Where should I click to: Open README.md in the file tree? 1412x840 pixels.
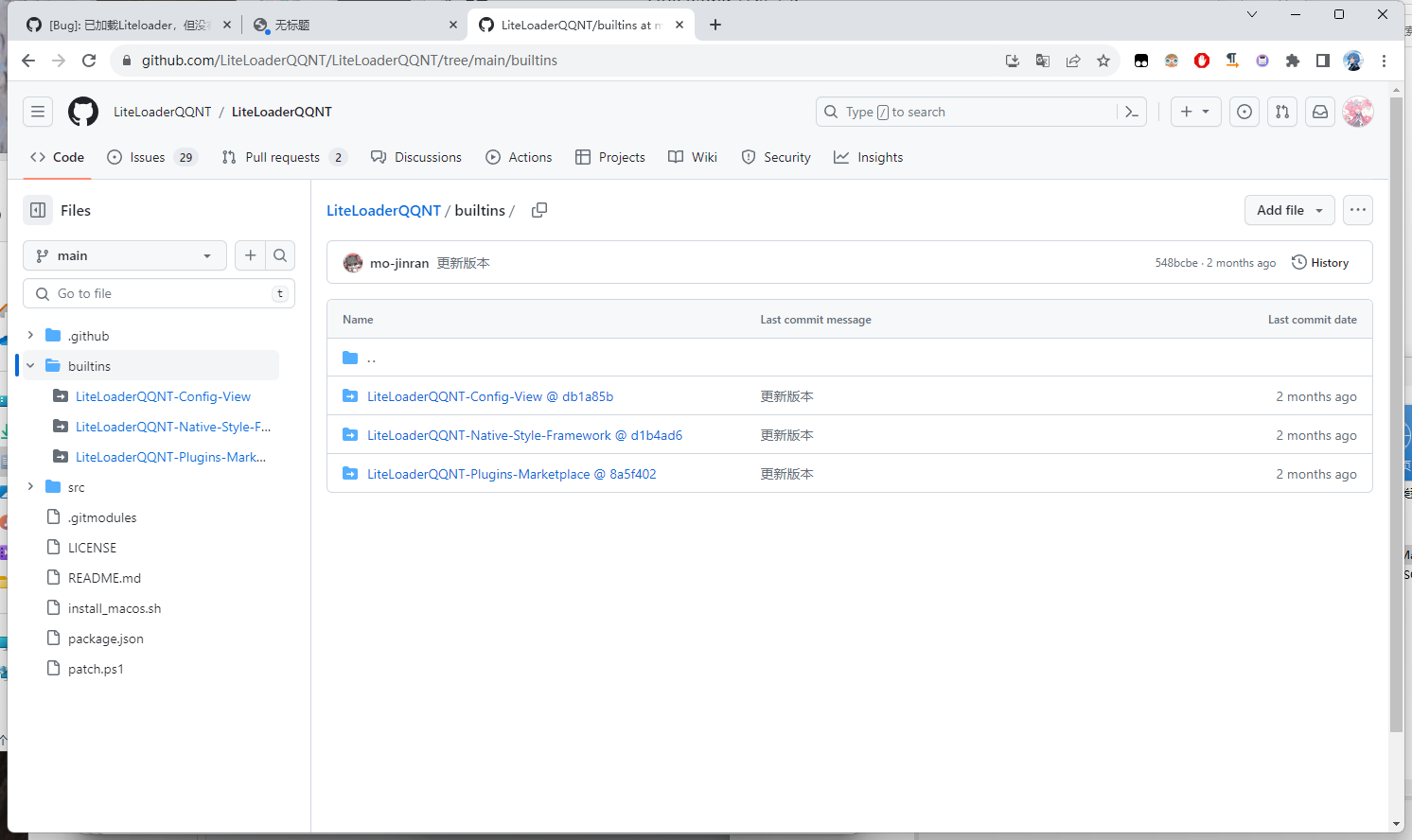click(x=104, y=578)
